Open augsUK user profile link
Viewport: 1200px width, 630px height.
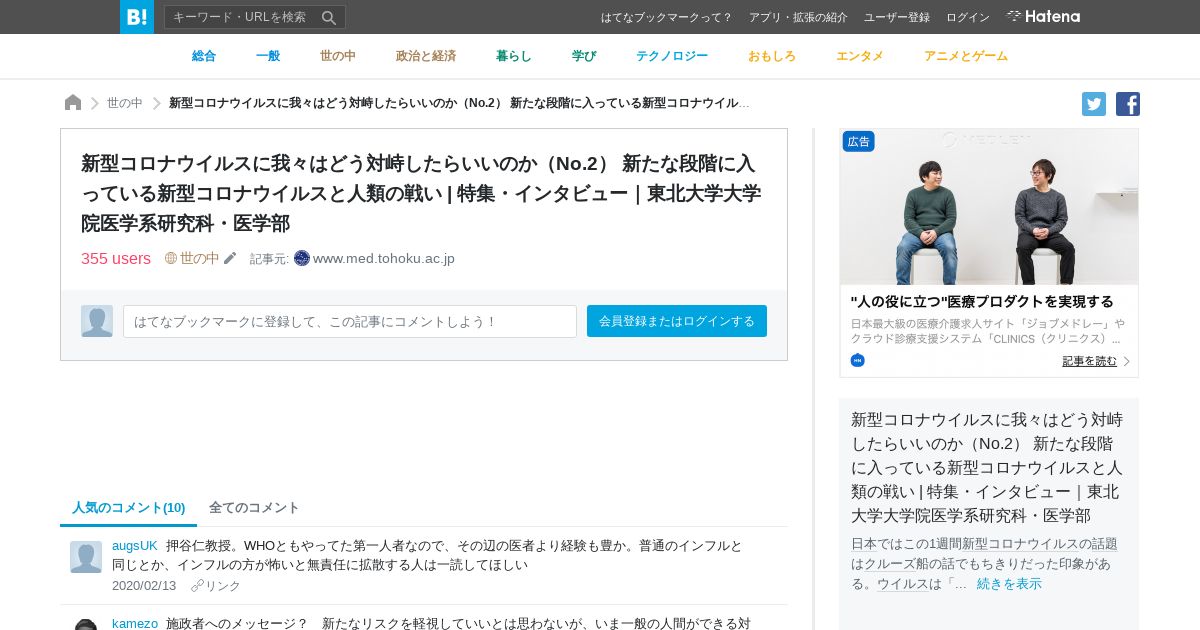click(135, 545)
